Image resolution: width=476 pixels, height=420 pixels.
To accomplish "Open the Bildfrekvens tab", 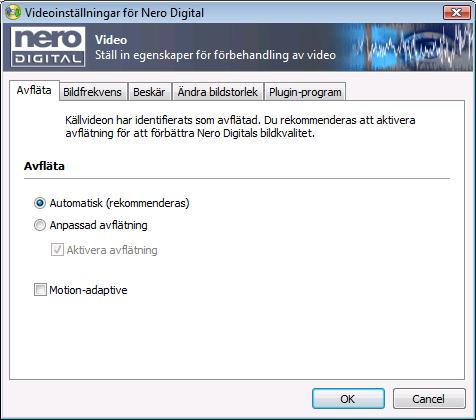I will pos(92,92).
